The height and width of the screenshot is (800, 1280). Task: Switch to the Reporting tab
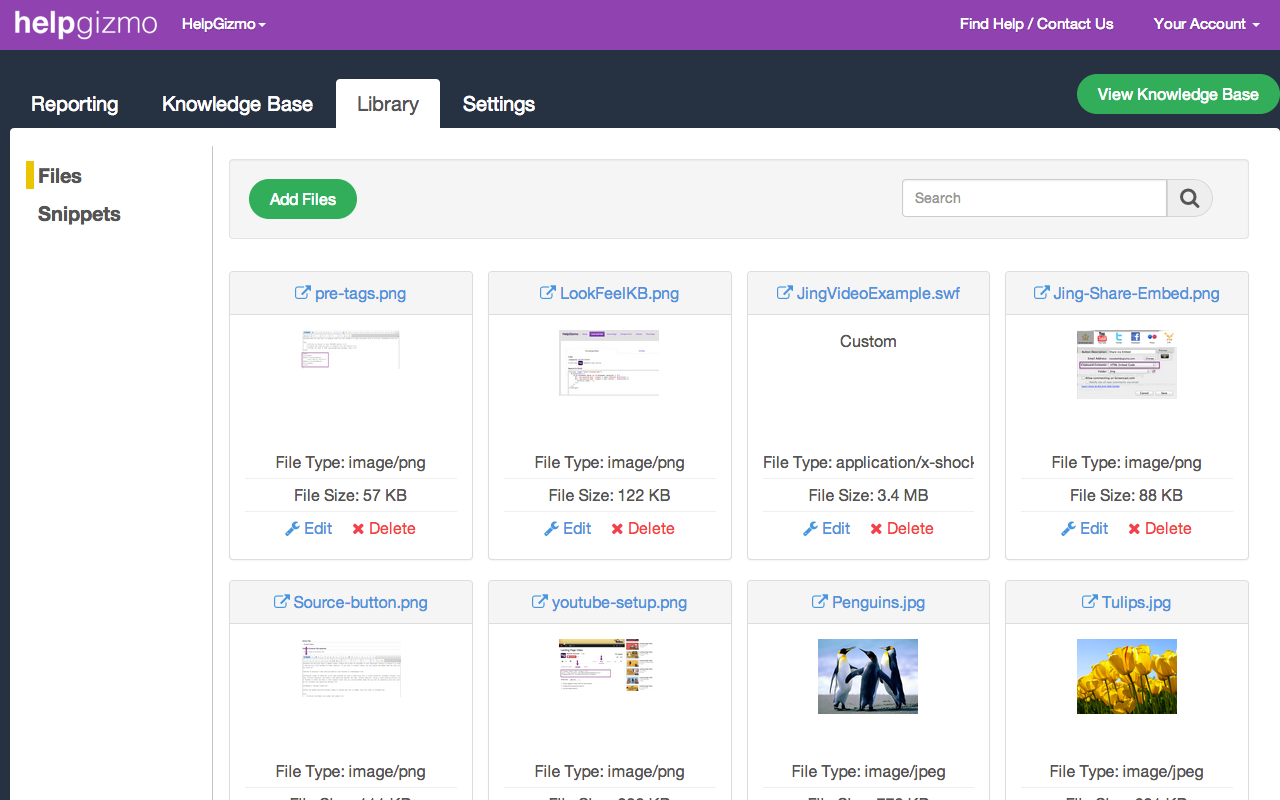click(75, 104)
